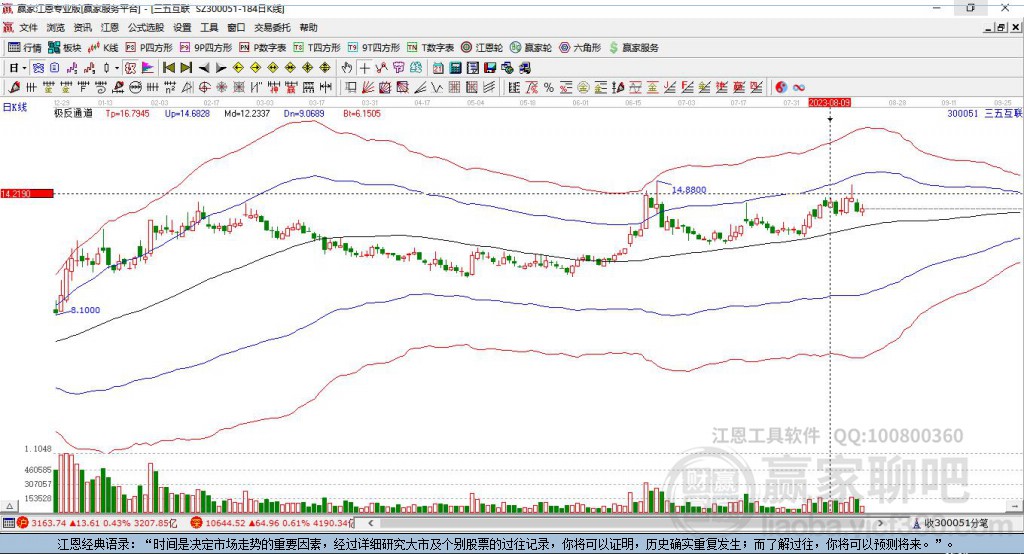Click the 14.8800 high price annotation
Screen dimensions: 1024x554
[689, 190]
